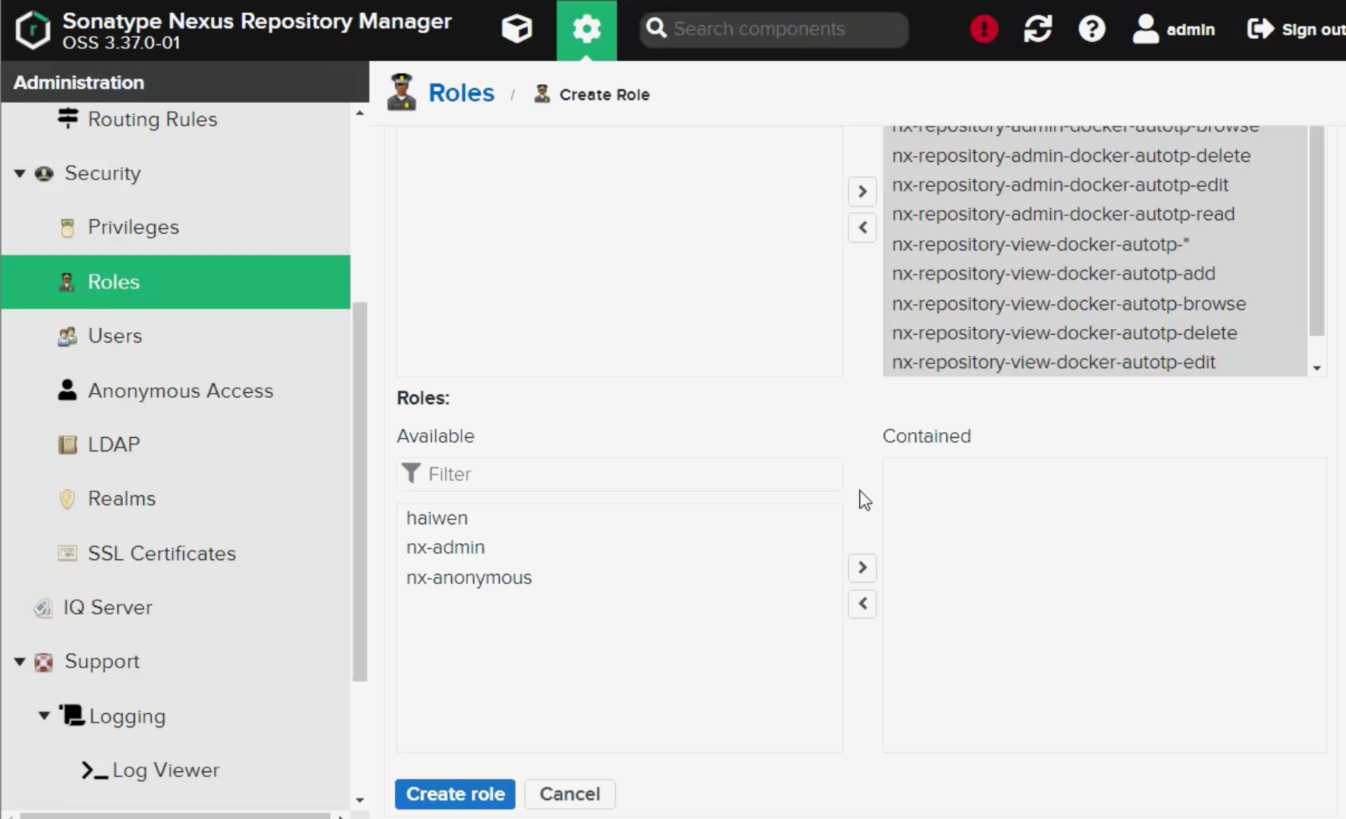The width and height of the screenshot is (1346, 819).
Task: Open the Help question mark icon
Action: click(1092, 29)
